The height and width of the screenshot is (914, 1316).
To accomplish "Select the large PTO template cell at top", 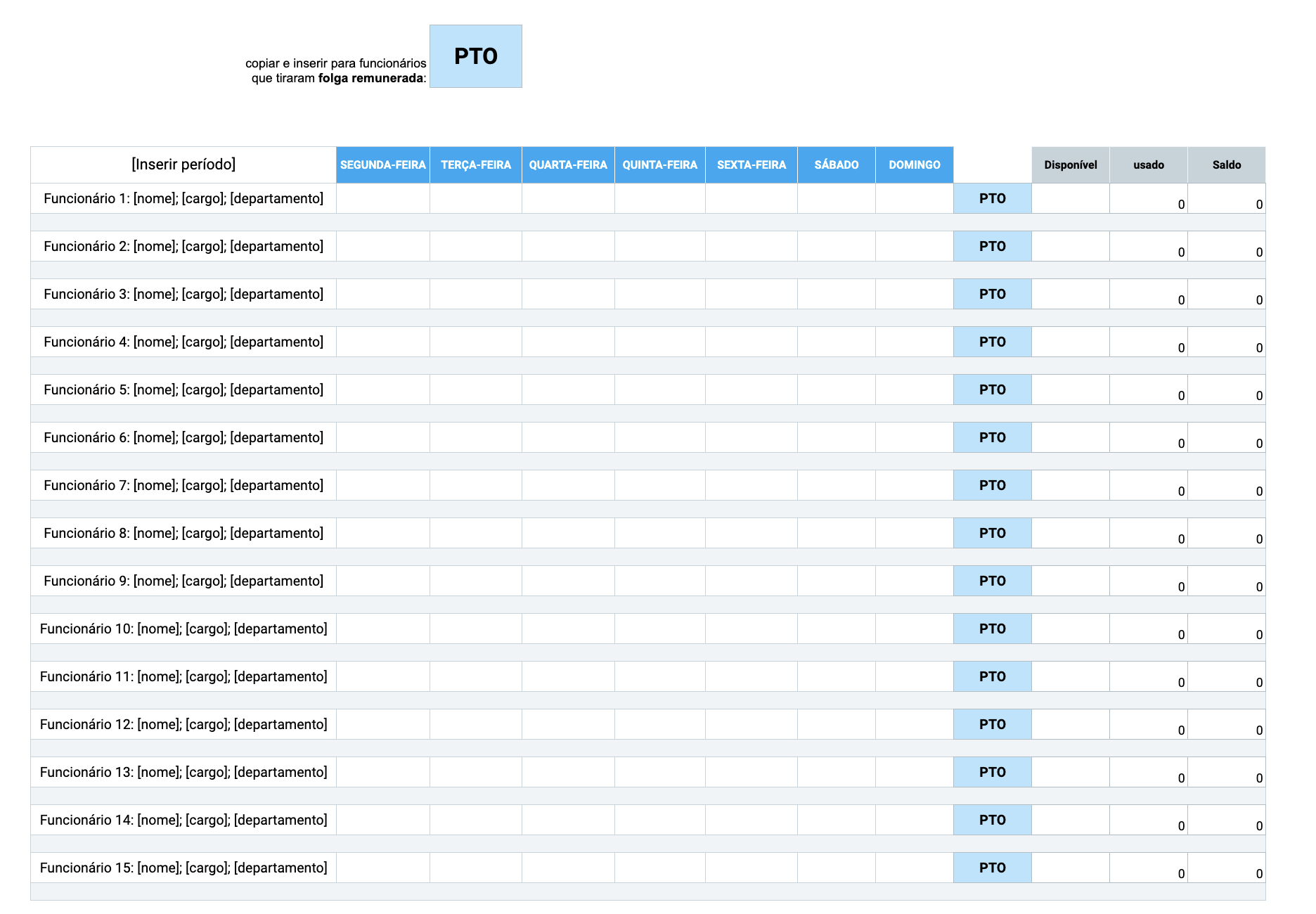I will point(476,56).
